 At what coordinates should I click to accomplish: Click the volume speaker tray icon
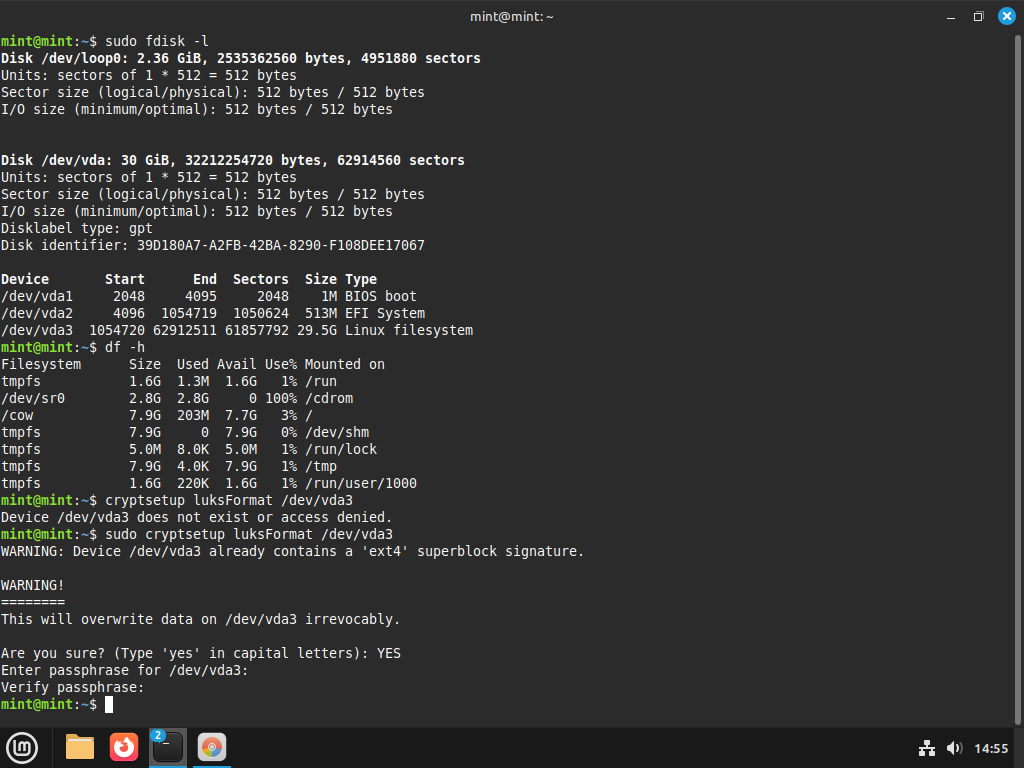953,748
